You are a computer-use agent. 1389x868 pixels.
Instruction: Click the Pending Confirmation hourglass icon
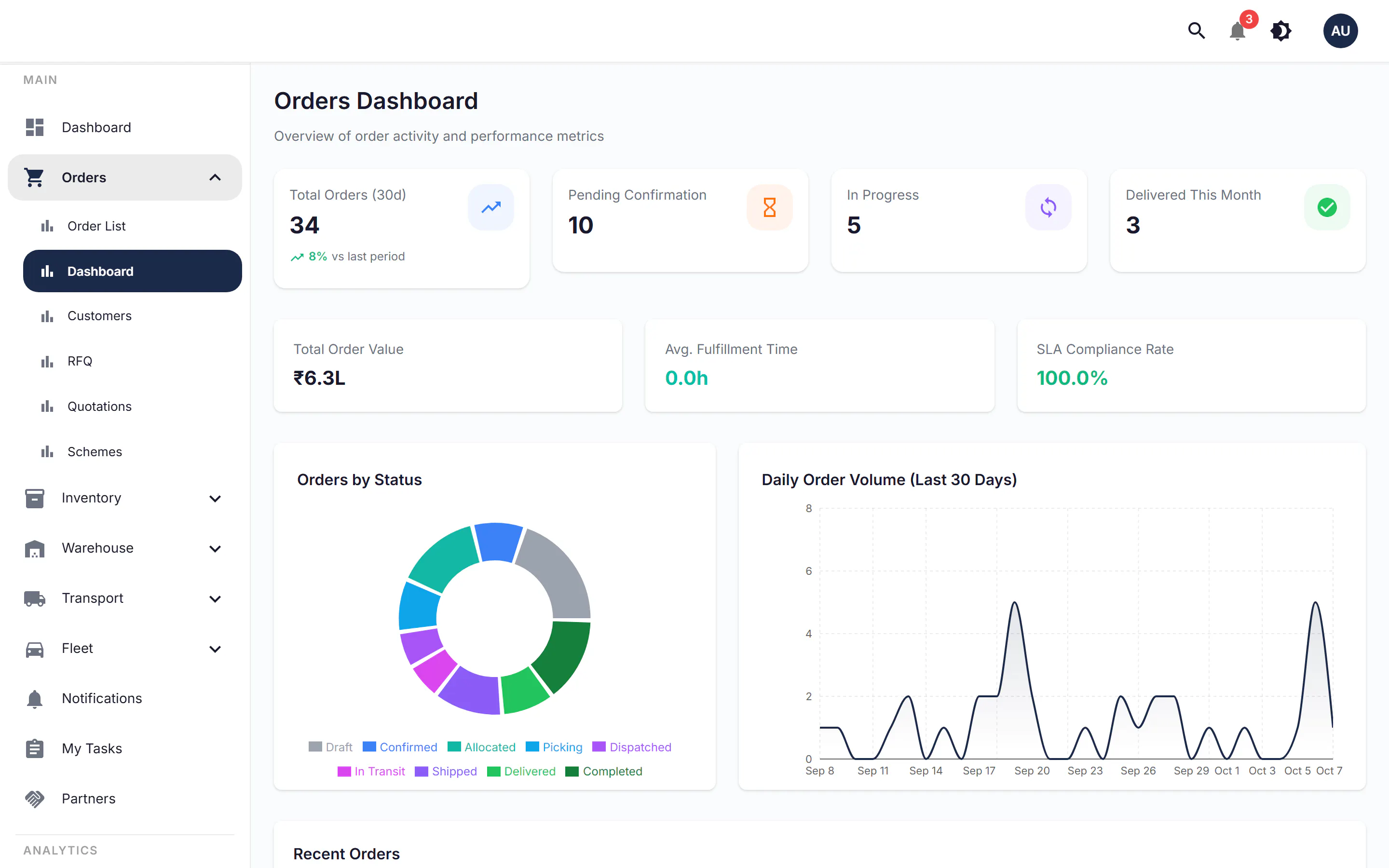pos(769,207)
